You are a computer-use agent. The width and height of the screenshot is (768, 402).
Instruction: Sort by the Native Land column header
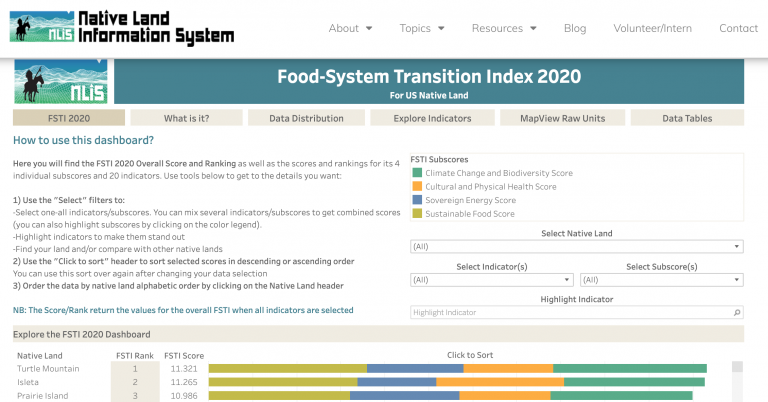pos(40,355)
